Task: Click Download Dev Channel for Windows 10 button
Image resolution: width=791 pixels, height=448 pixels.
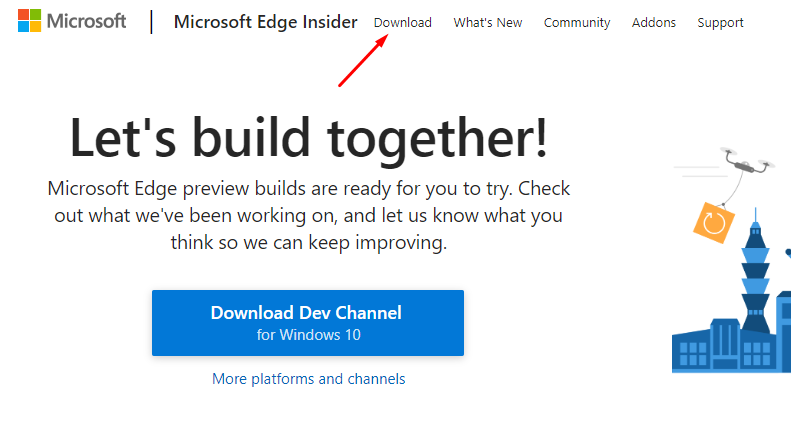Action: point(308,323)
